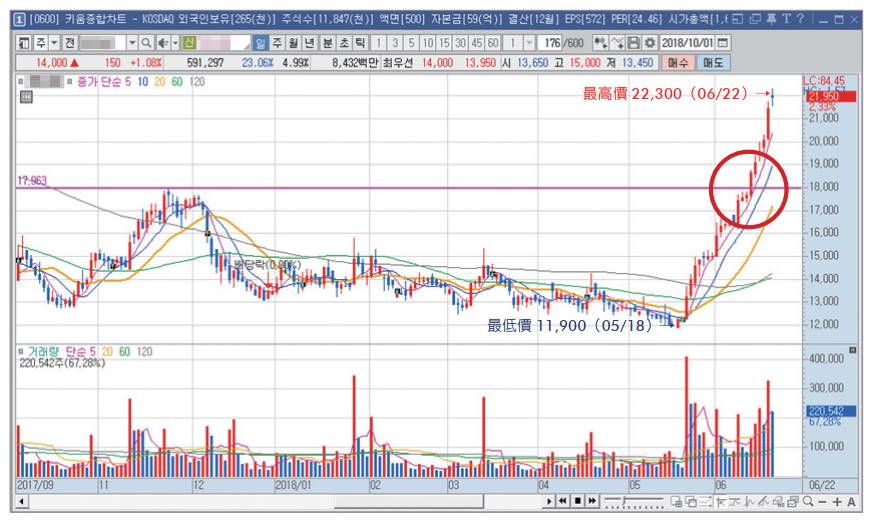The image size is (873, 522).
Task: Select the 5 minute interval tab
Action: (411, 43)
